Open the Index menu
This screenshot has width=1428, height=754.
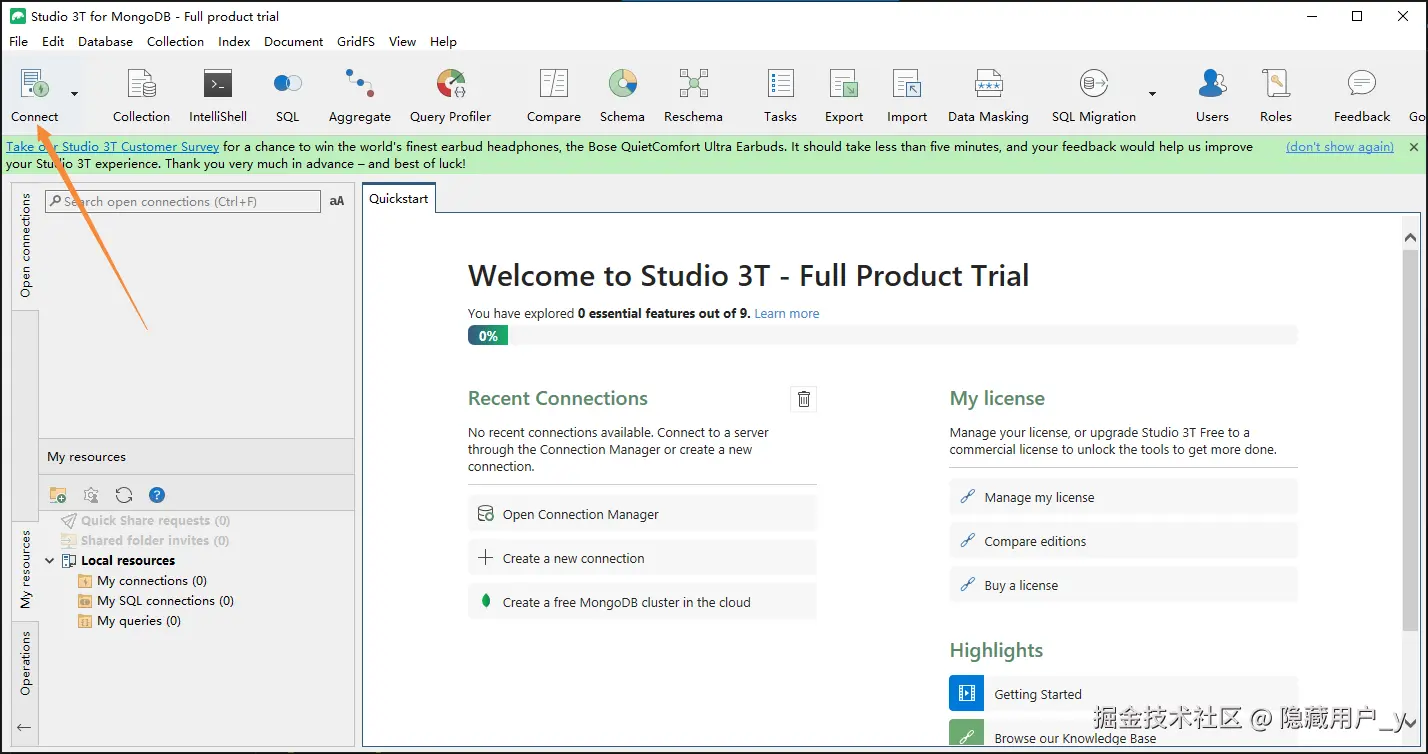click(x=234, y=42)
